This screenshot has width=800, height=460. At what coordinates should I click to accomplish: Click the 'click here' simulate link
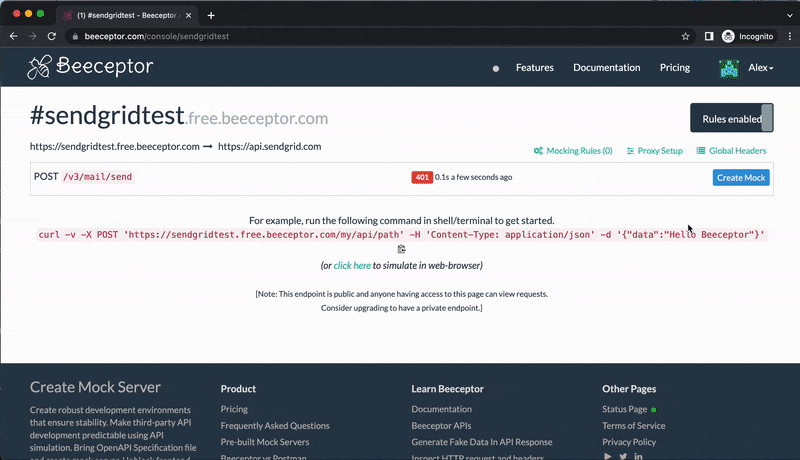(352, 265)
